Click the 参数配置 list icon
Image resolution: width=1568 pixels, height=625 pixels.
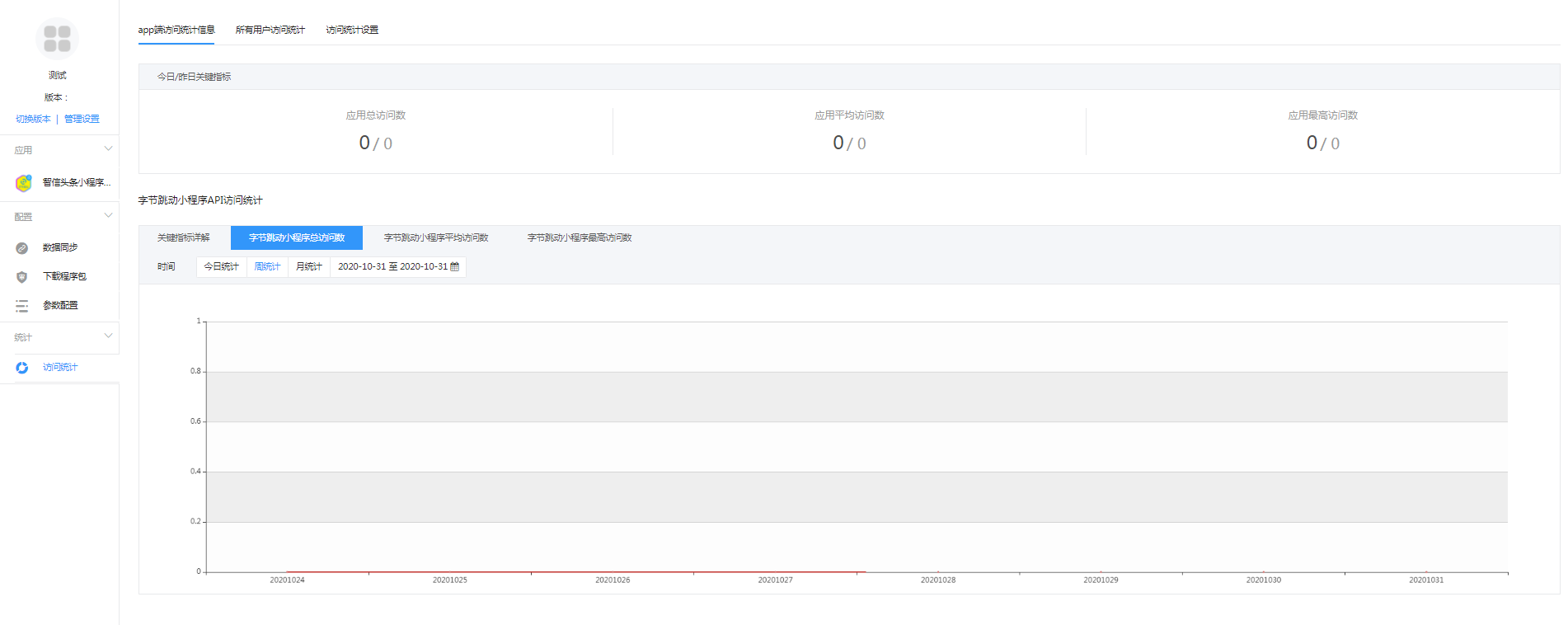point(22,306)
